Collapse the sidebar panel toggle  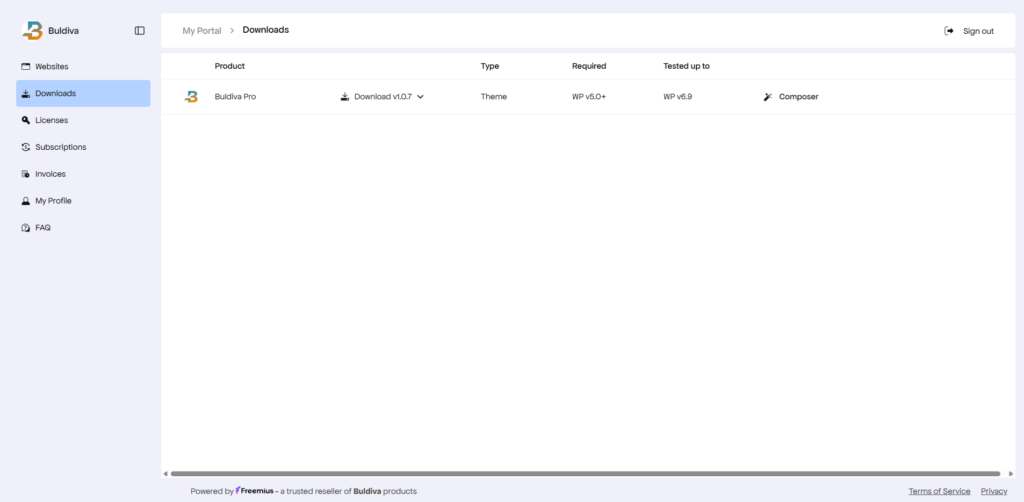click(139, 31)
